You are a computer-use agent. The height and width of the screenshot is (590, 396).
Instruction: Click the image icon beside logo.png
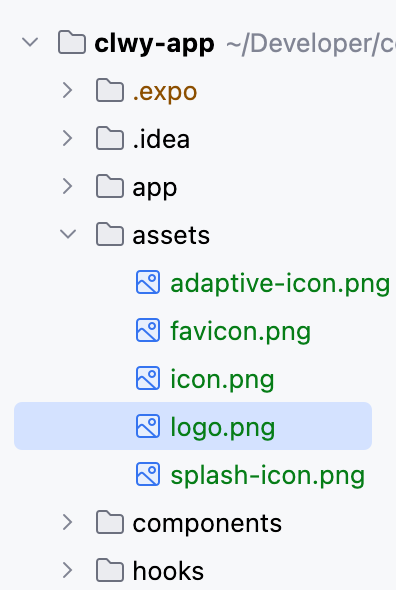[148, 426]
